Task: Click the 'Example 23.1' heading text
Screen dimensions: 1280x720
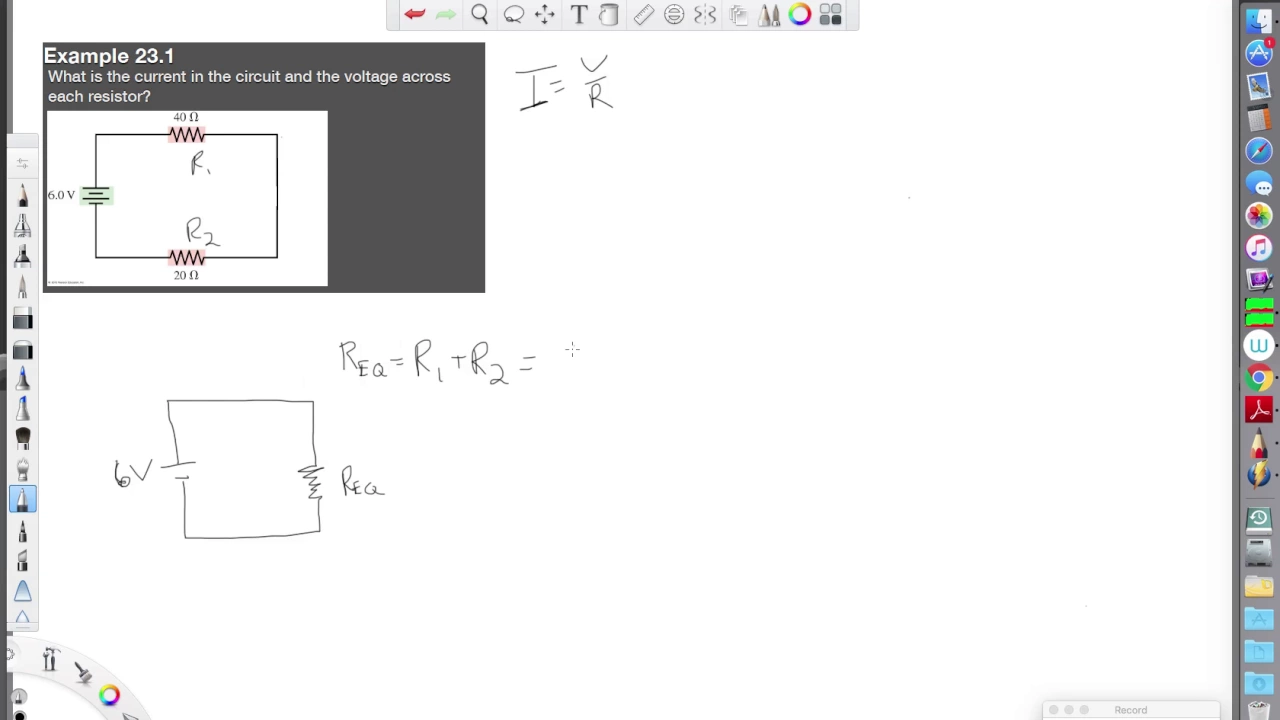Action: [x=109, y=56]
